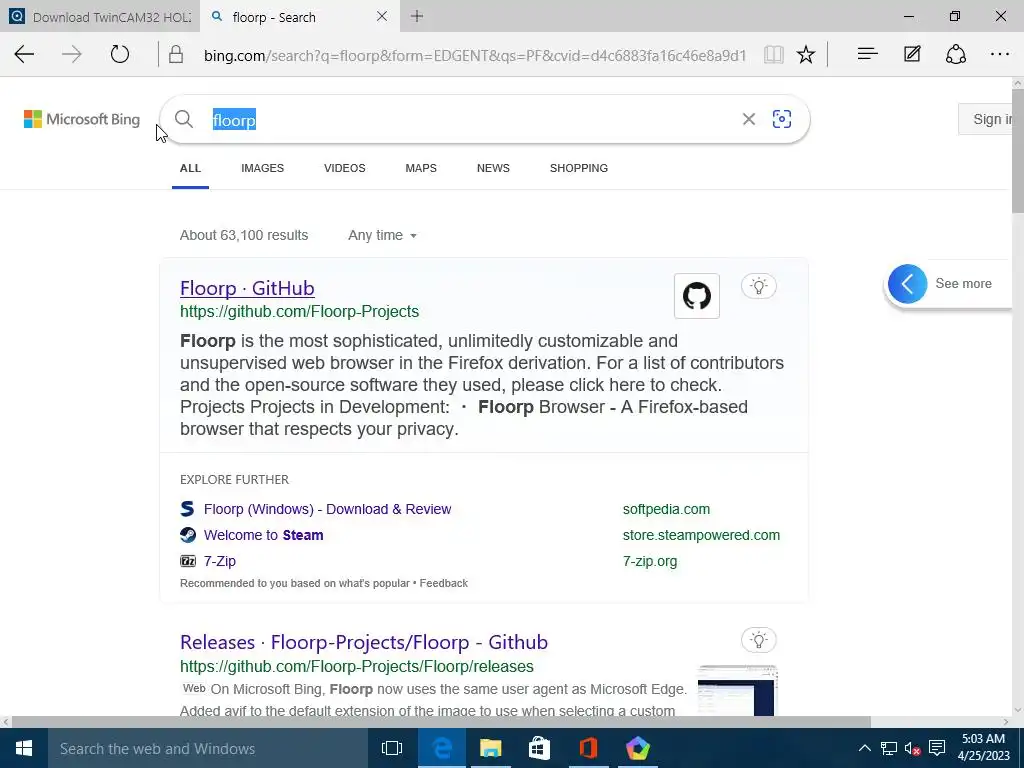Switch to SHOPPING tab
1024x768 pixels.
click(579, 168)
